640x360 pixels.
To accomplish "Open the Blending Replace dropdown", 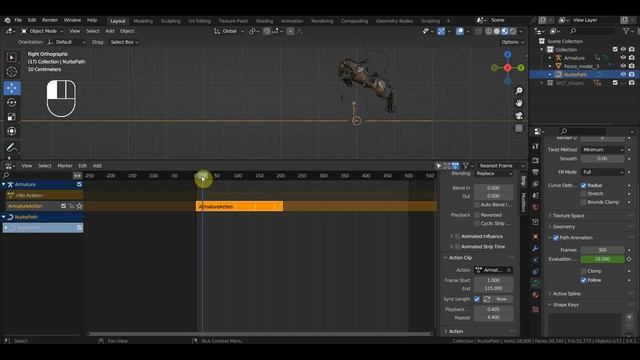I will [x=493, y=173].
